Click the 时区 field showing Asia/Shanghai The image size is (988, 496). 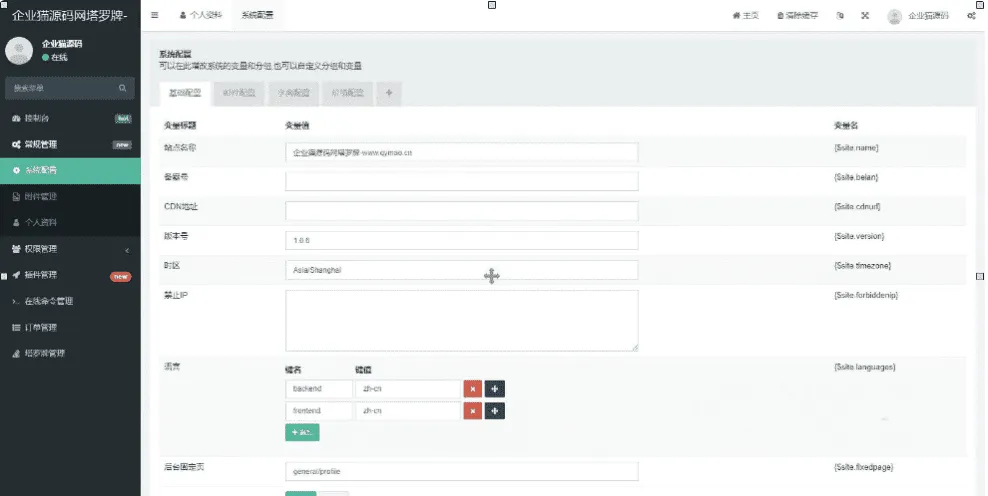[x=461, y=270]
